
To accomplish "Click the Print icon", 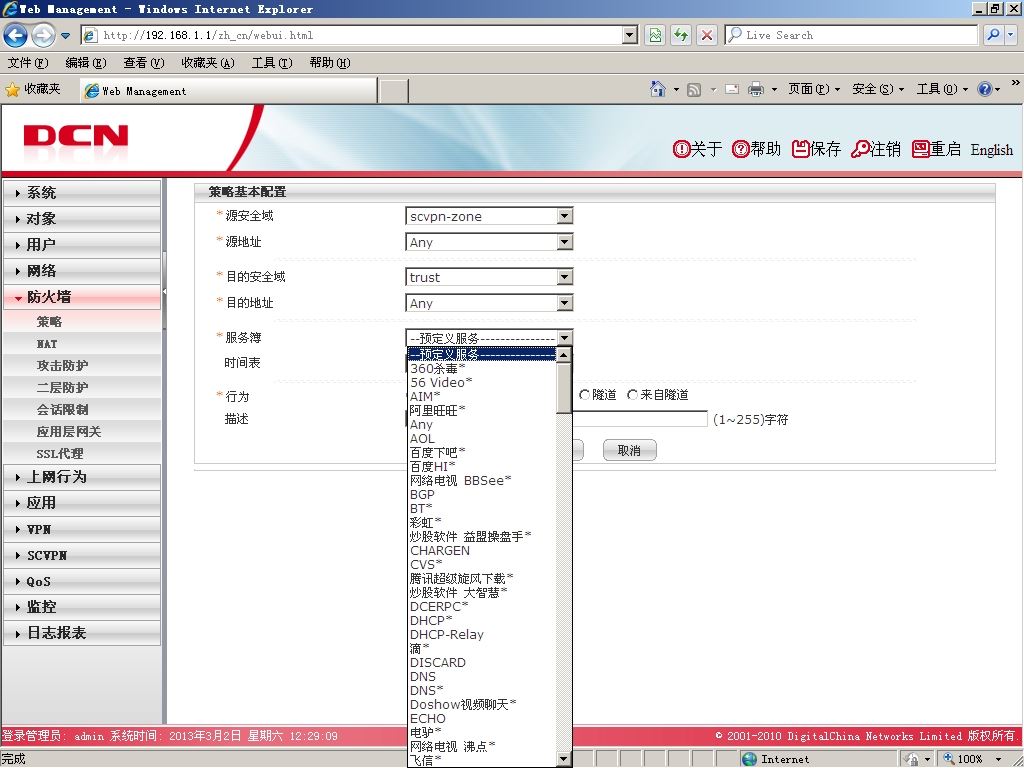I will pos(756,89).
